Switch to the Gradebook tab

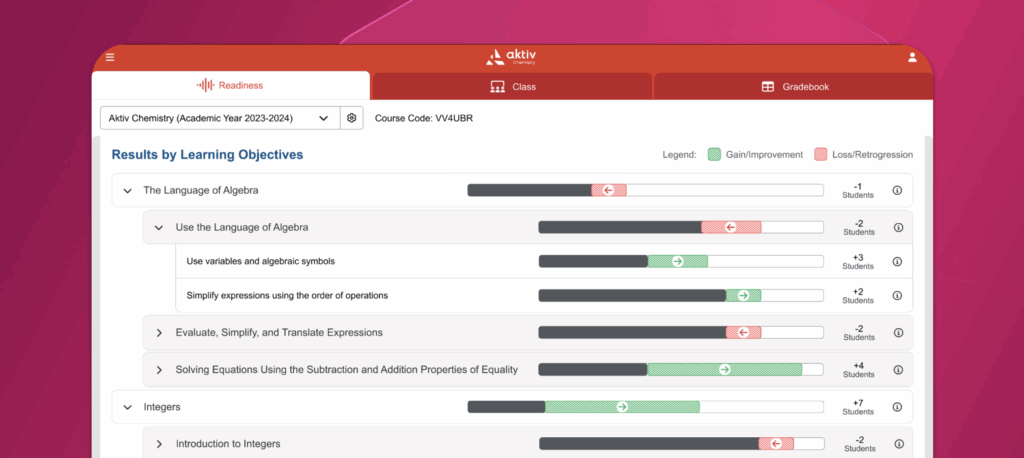click(794, 87)
